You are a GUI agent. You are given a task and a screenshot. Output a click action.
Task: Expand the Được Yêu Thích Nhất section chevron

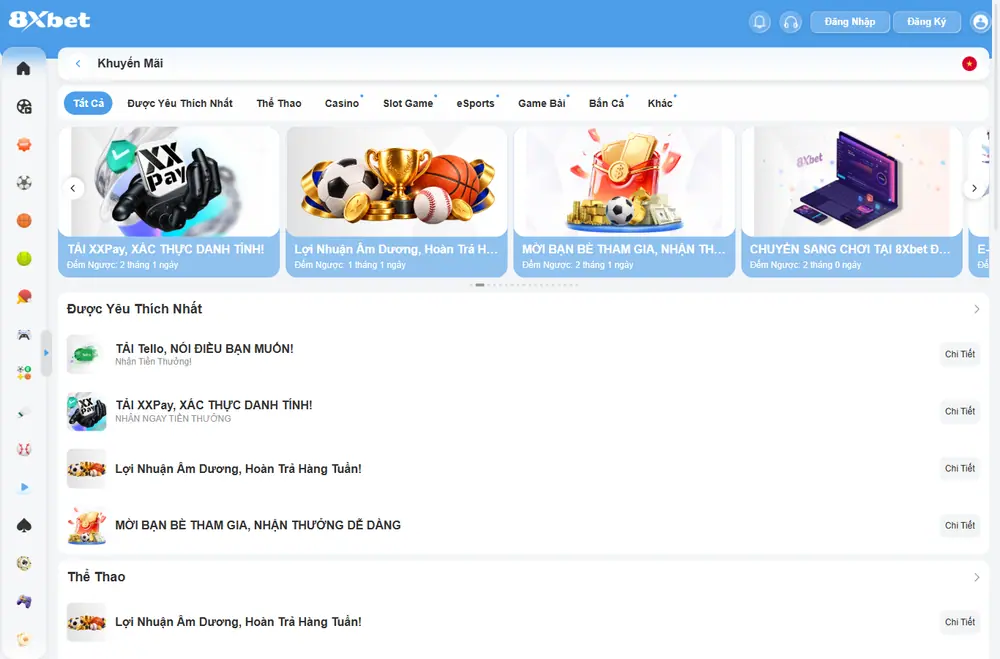pos(976,309)
